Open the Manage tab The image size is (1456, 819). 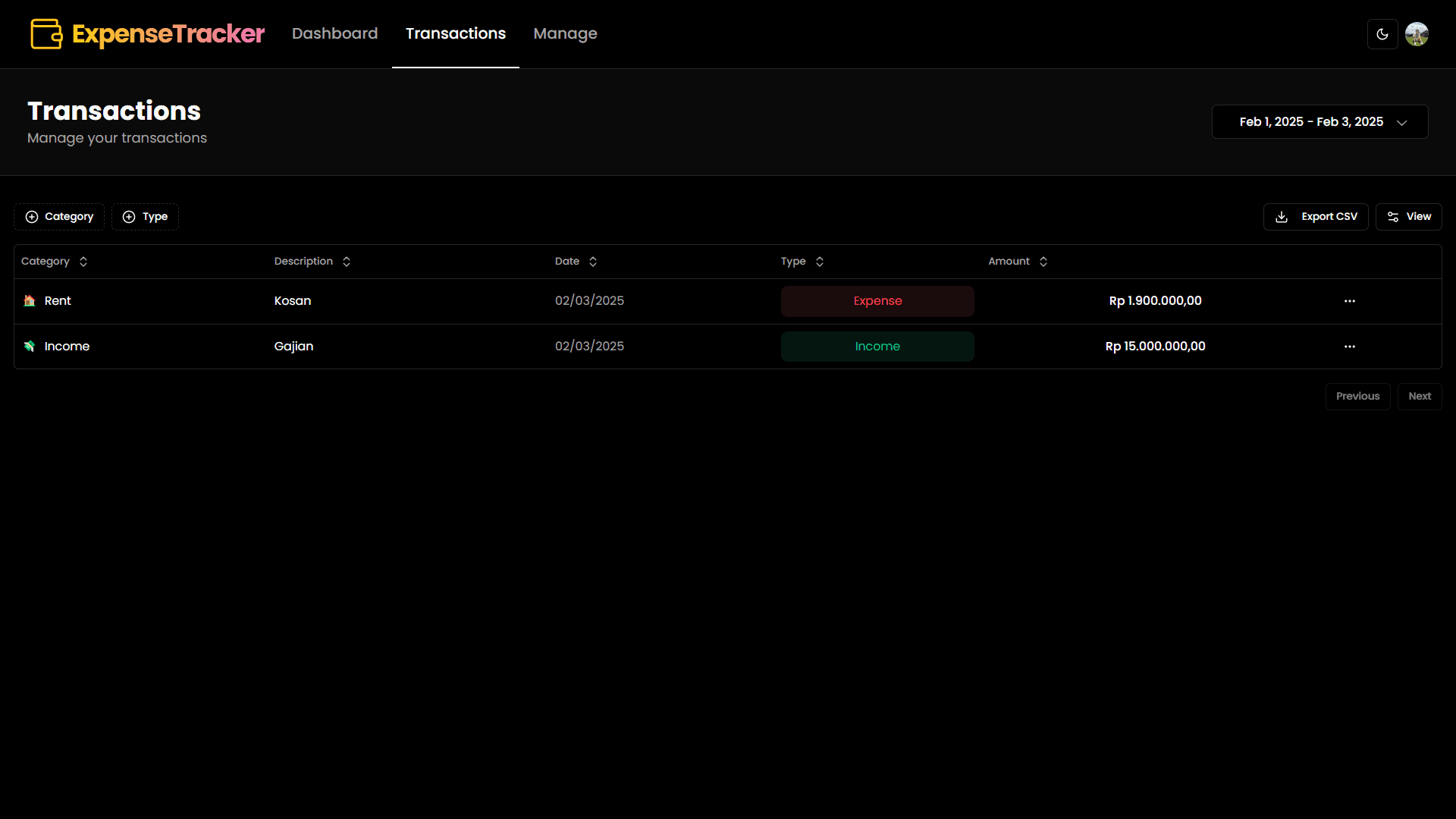click(565, 34)
